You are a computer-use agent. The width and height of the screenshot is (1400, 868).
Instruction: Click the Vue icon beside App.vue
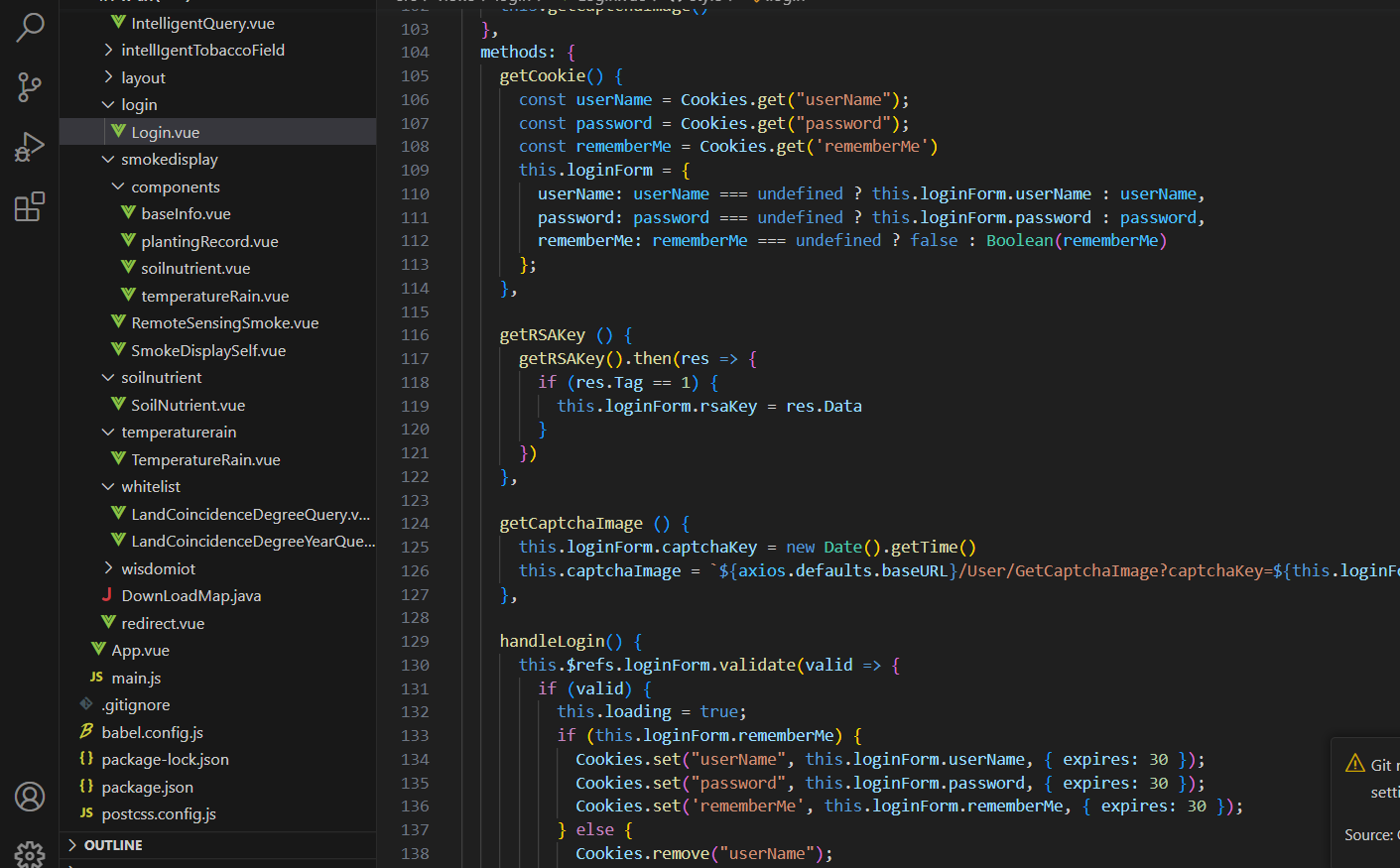pyautogui.click(x=98, y=649)
